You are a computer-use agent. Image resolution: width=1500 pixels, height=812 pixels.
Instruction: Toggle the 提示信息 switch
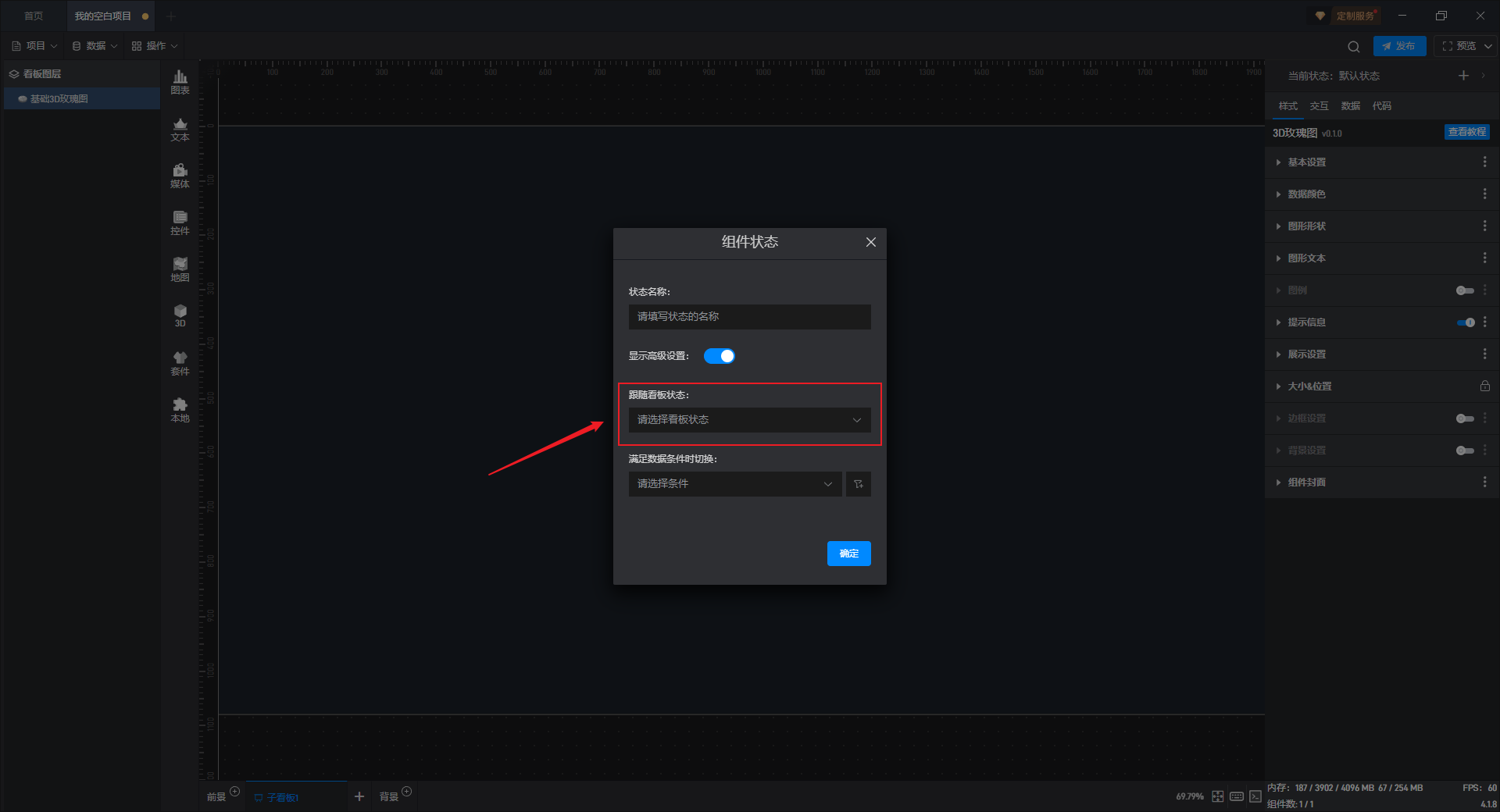click(x=1466, y=322)
